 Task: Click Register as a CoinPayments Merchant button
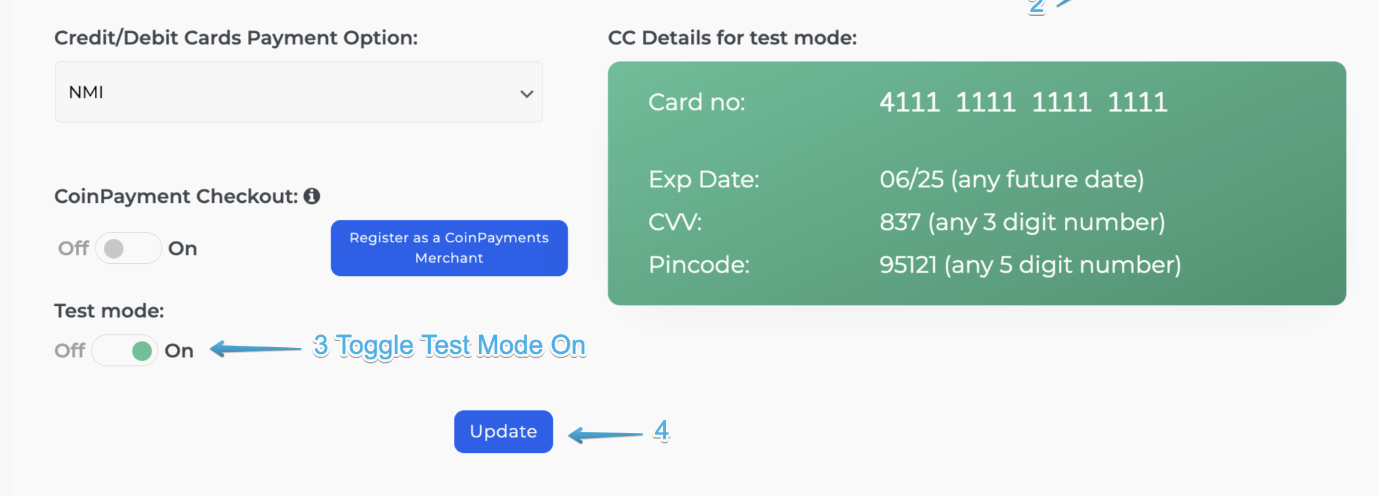pos(449,248)
